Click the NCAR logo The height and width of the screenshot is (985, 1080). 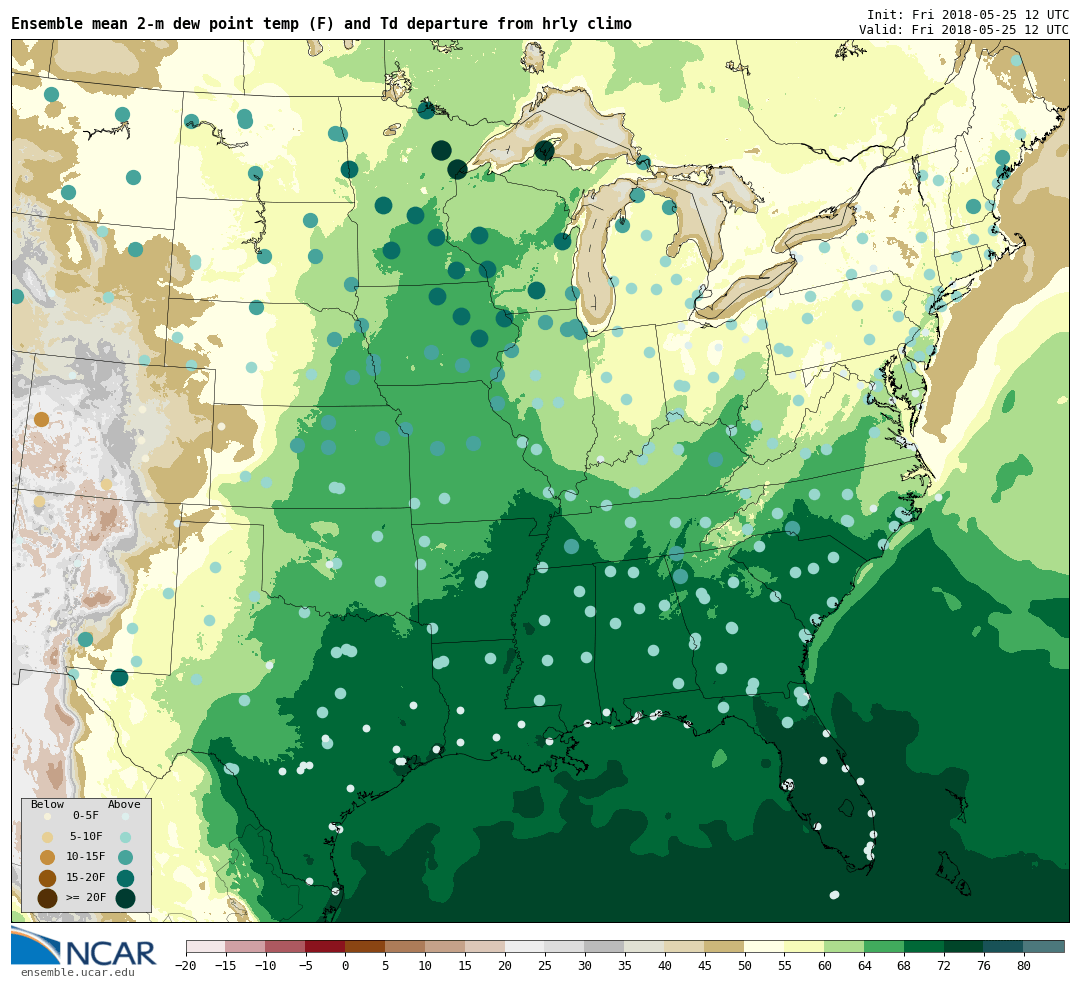point(84,947)
